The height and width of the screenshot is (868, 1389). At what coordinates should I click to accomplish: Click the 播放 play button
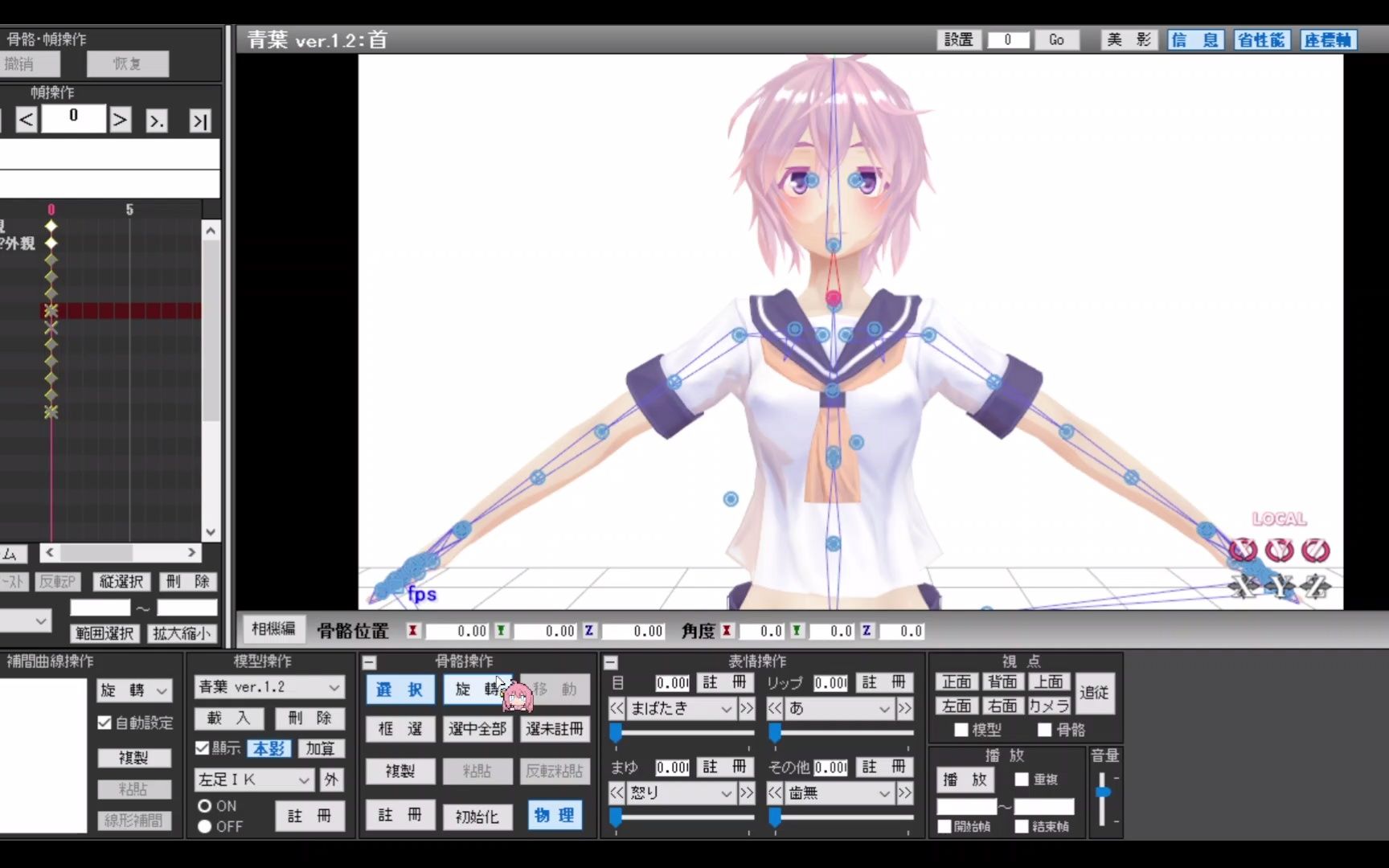click(965, 780)
